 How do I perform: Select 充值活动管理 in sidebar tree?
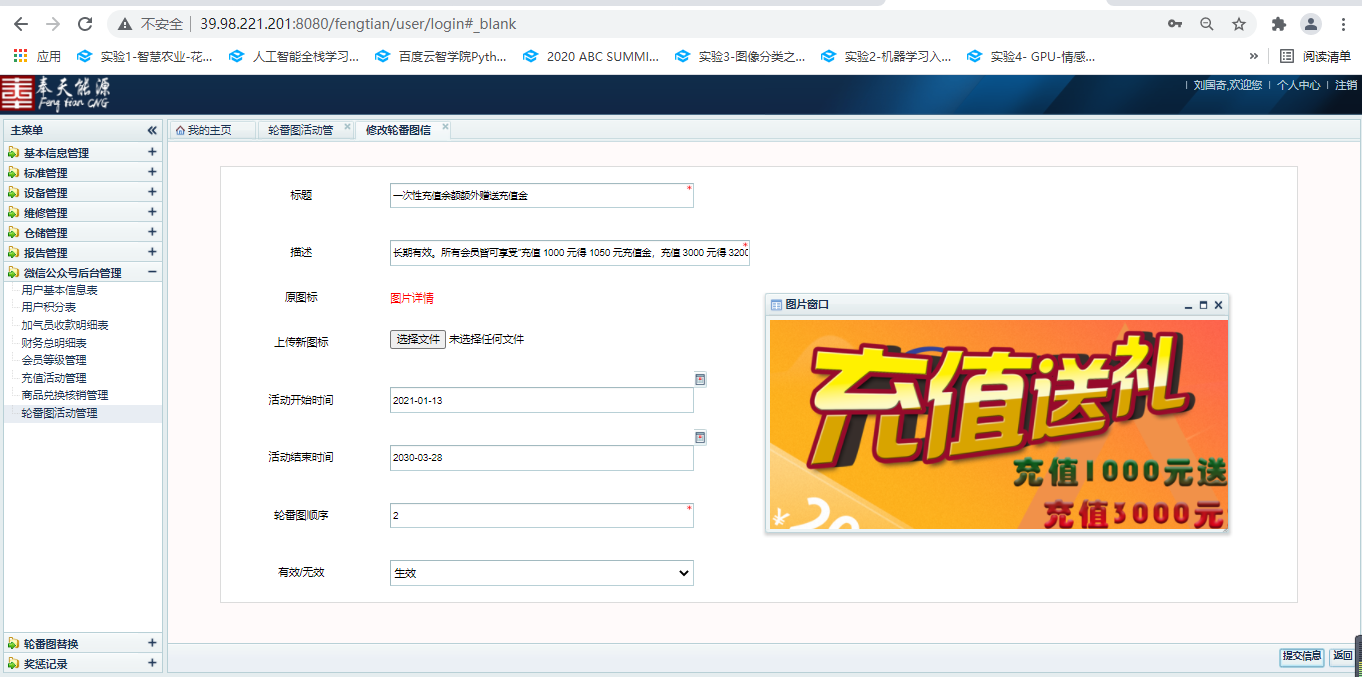click(54, 378)
